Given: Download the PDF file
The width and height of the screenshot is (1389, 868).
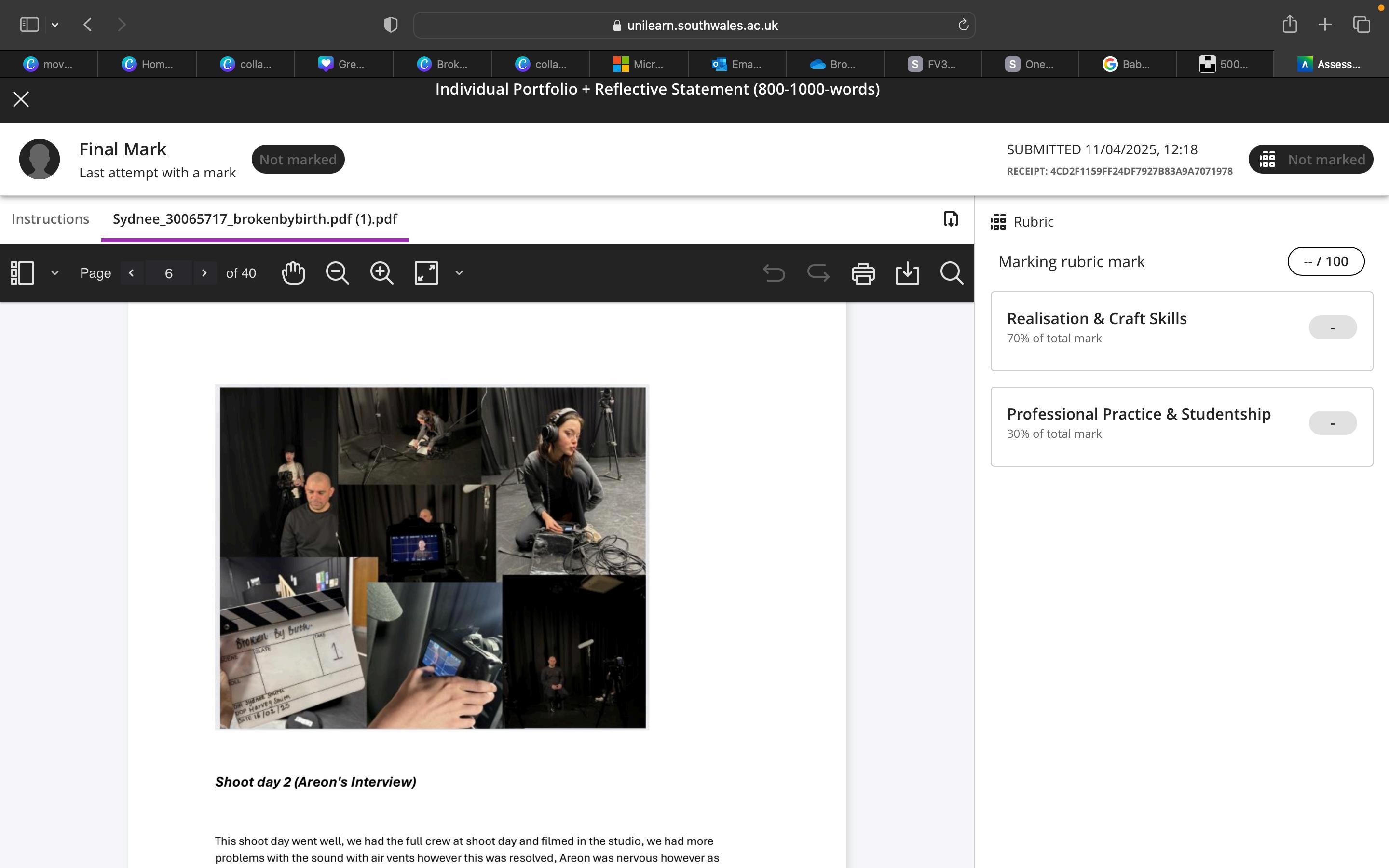Looking at the screenshot, I should point(907,273).
